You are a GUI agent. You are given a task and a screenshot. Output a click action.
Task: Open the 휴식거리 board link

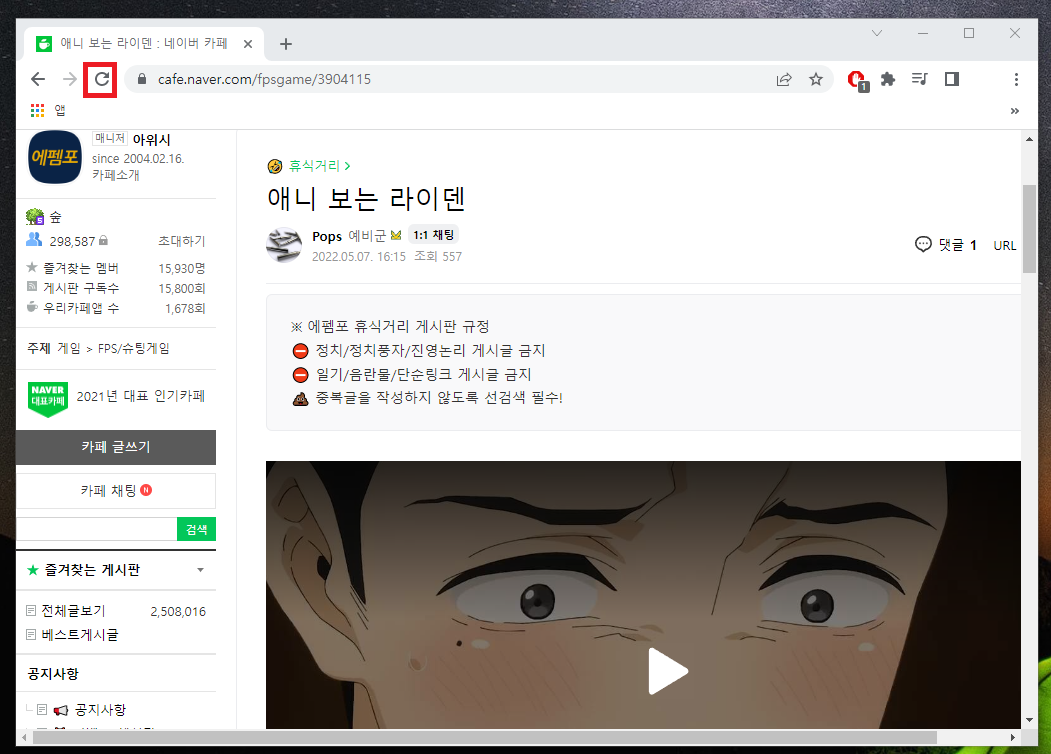[x=314, y=166]
